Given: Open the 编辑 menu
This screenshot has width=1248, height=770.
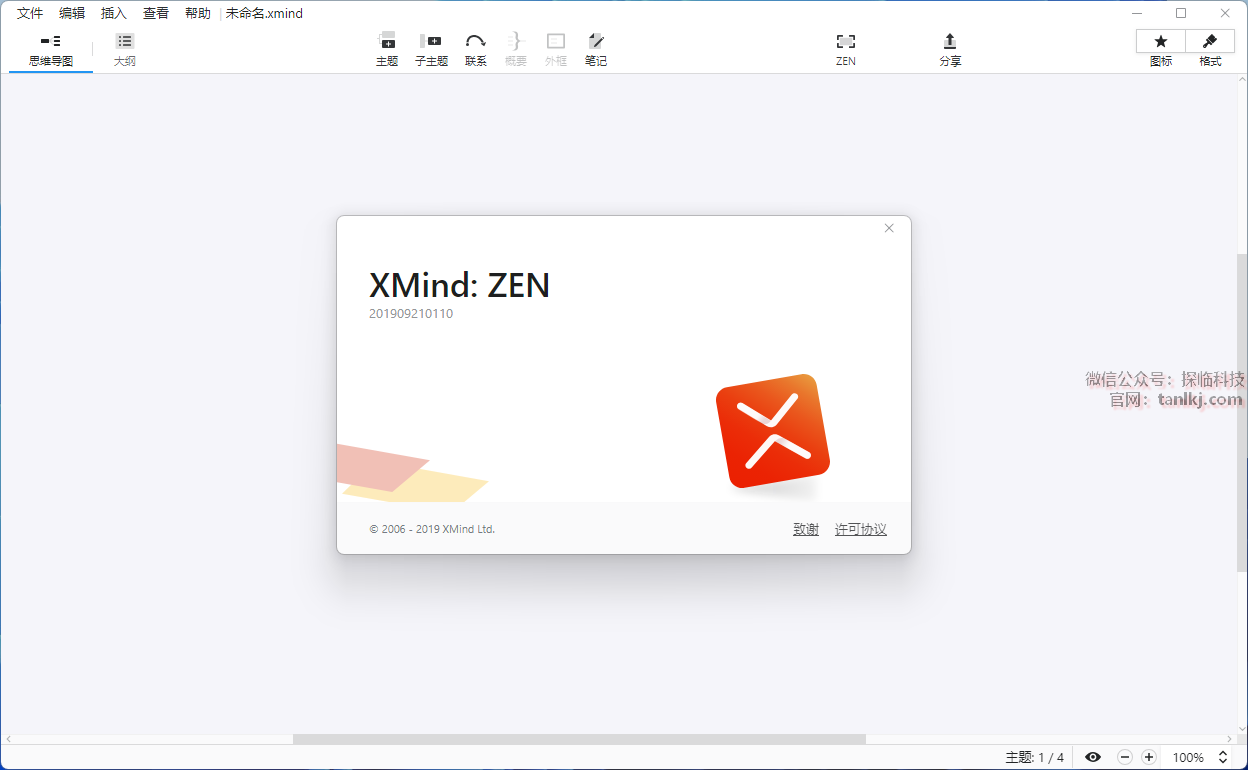Looking at the screenshot, I should pyautogui.click(x=72, y=14).
